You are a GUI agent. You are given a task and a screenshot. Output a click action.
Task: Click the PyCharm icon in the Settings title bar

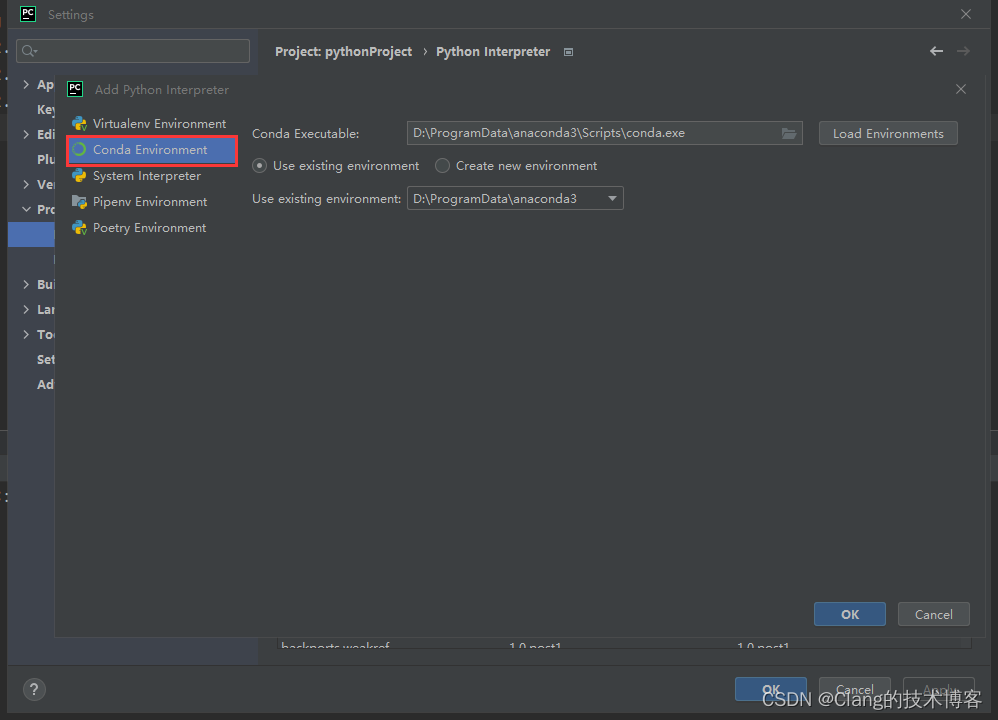coord(28,14)
